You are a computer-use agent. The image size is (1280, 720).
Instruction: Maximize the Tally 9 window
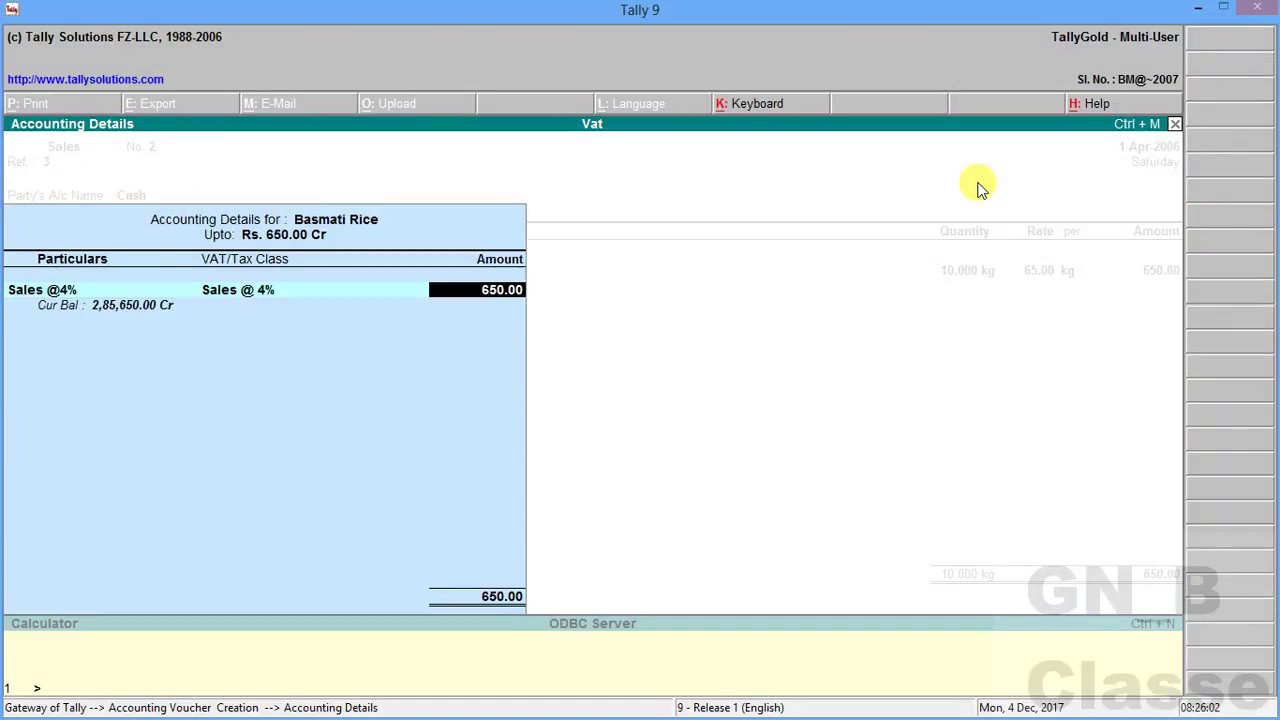(x=1223, y=8)
